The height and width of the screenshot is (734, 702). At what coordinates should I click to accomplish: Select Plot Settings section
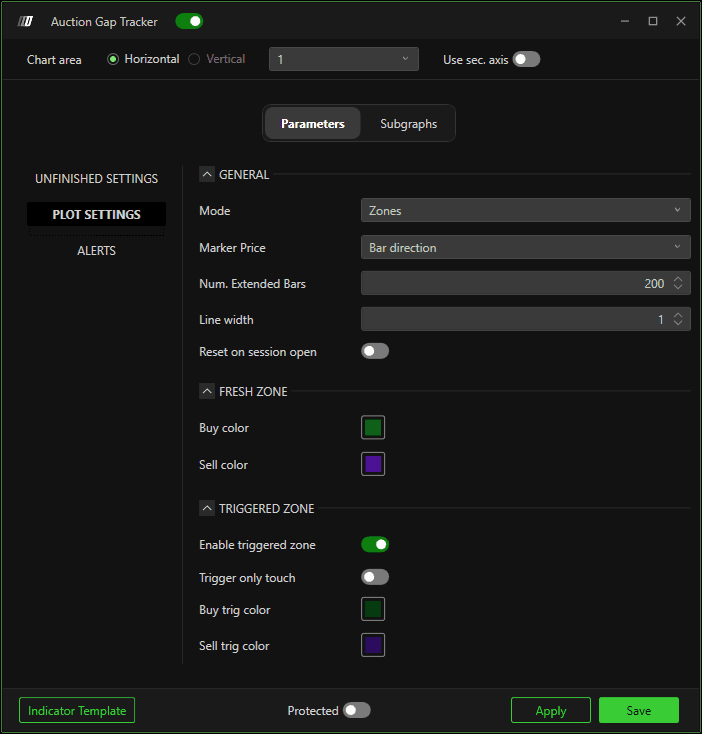pos(96,214)
